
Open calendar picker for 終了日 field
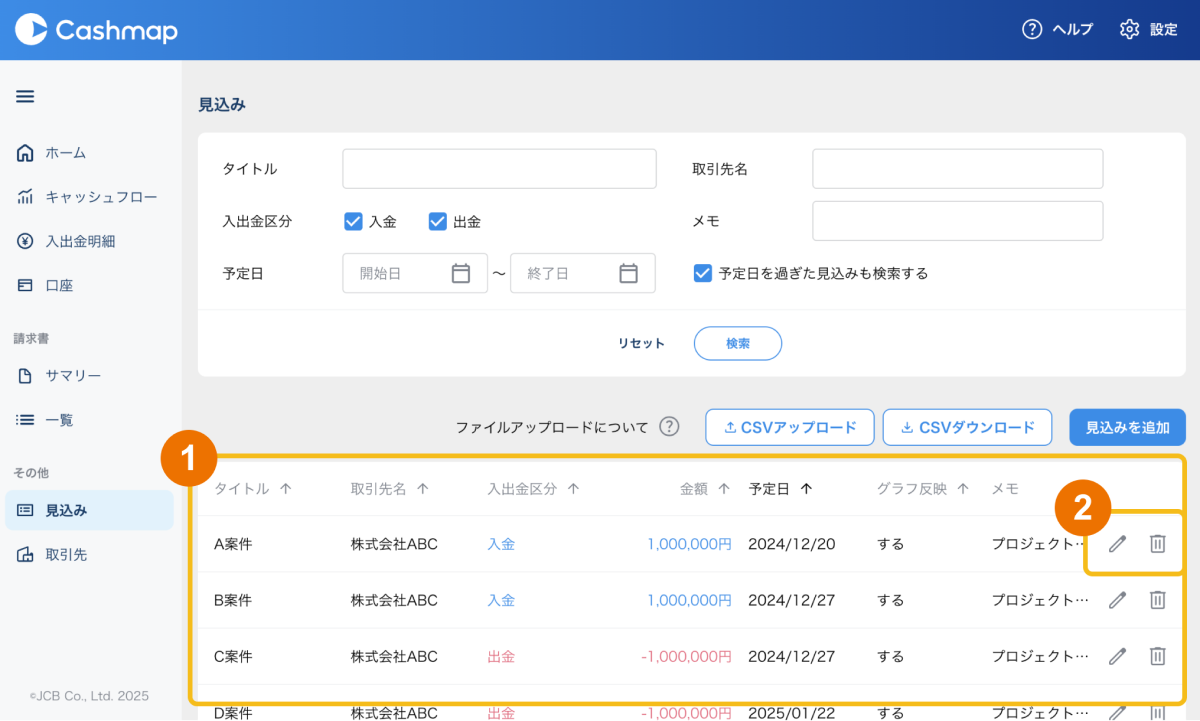(x=628, y=273)
